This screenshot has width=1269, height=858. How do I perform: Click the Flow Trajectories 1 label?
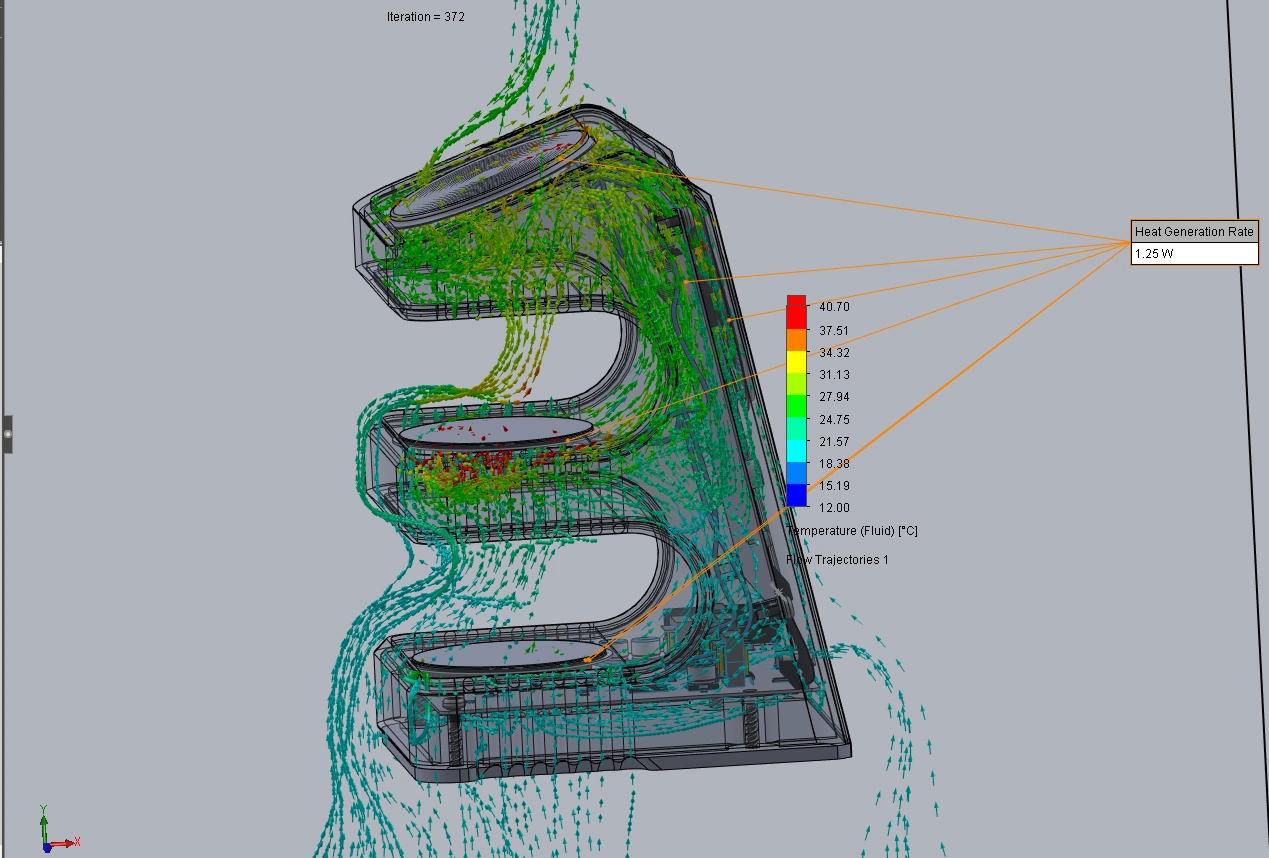point(838,560)
